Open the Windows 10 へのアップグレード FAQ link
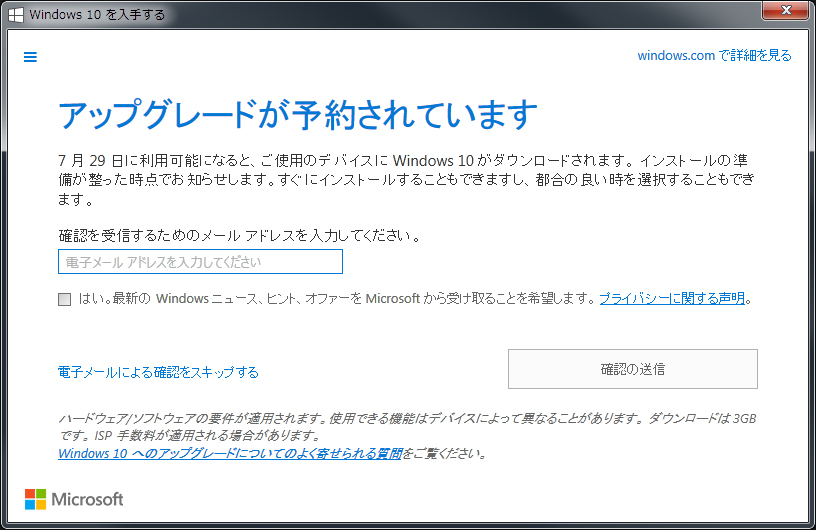This screenshot has height=530, width=816. pos(230,453)
